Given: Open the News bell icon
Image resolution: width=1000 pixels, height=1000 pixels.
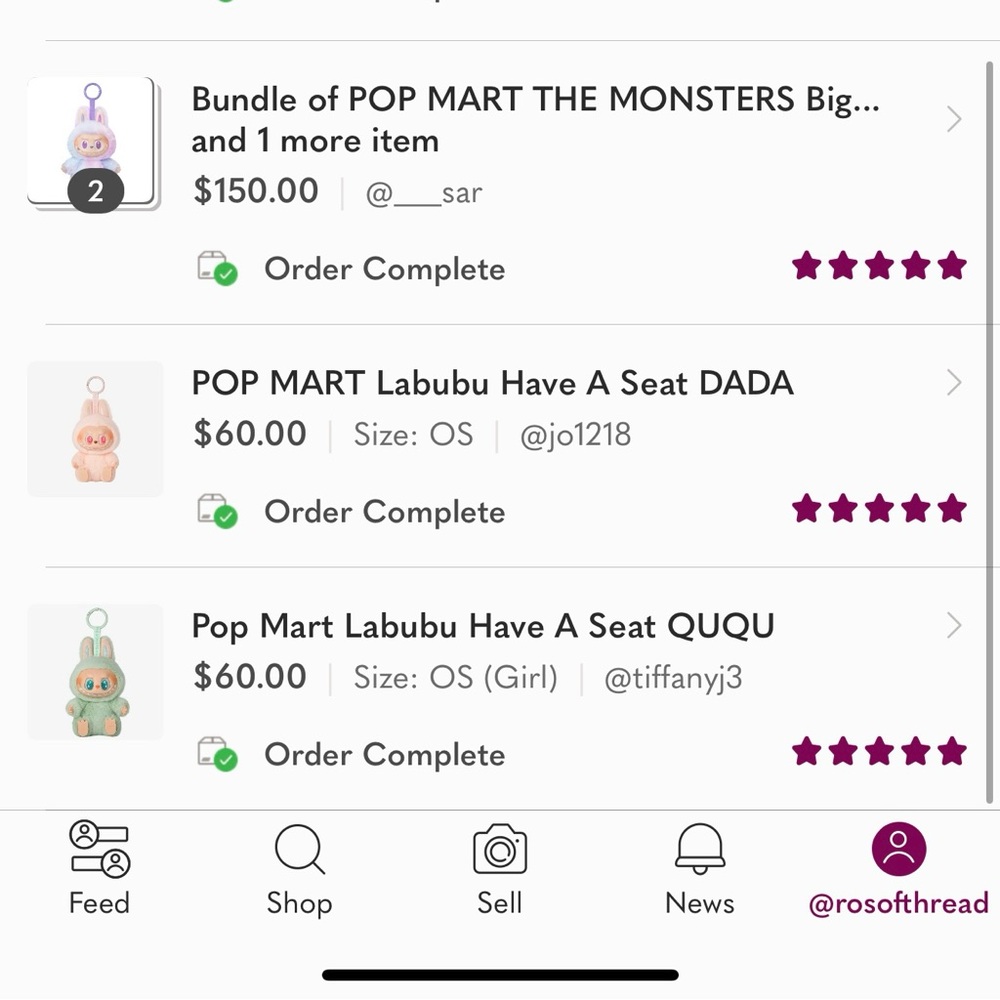Looking at the screenshot, I should click(699, 848).
